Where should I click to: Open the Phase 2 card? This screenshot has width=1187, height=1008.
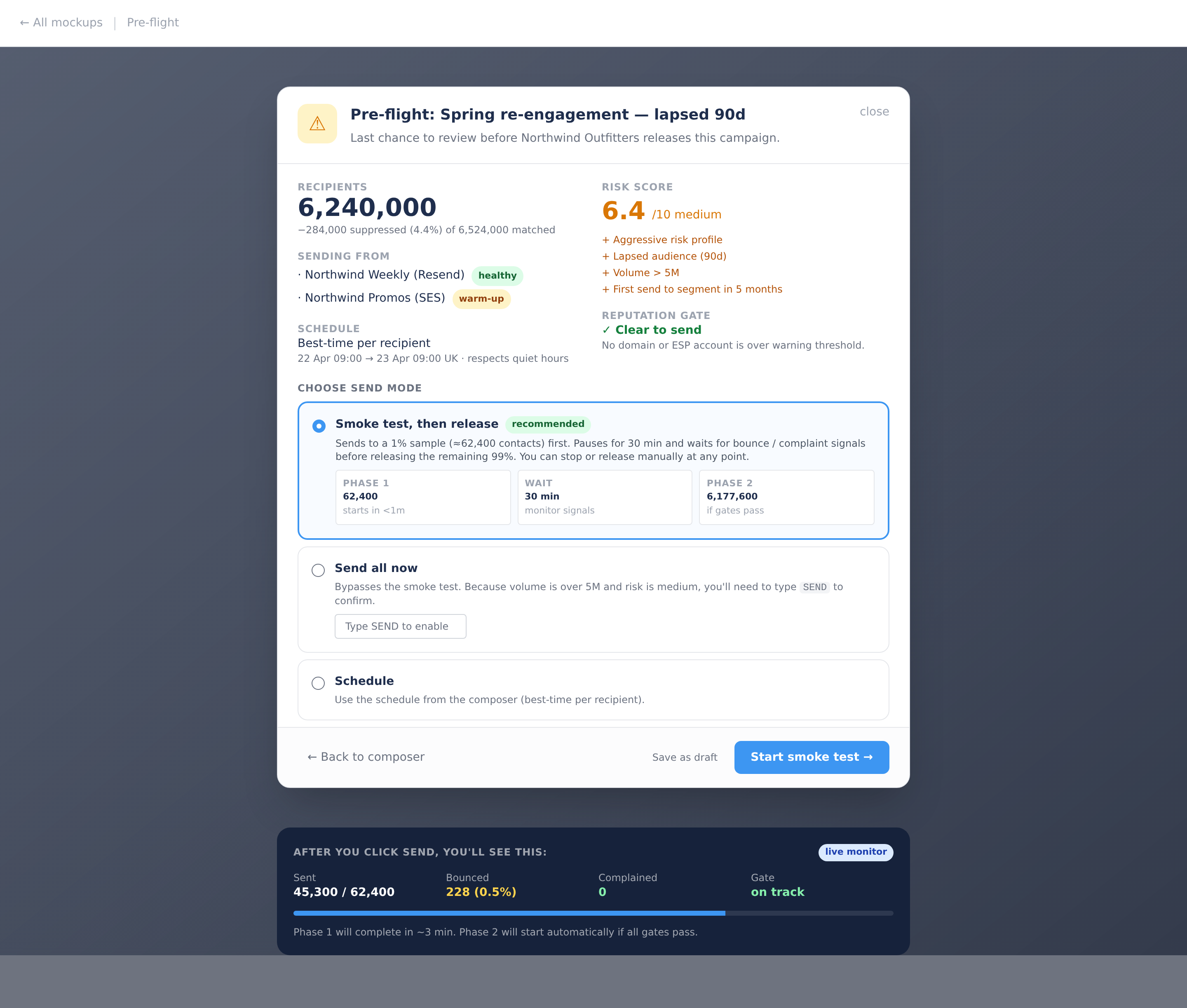[786, 497]
